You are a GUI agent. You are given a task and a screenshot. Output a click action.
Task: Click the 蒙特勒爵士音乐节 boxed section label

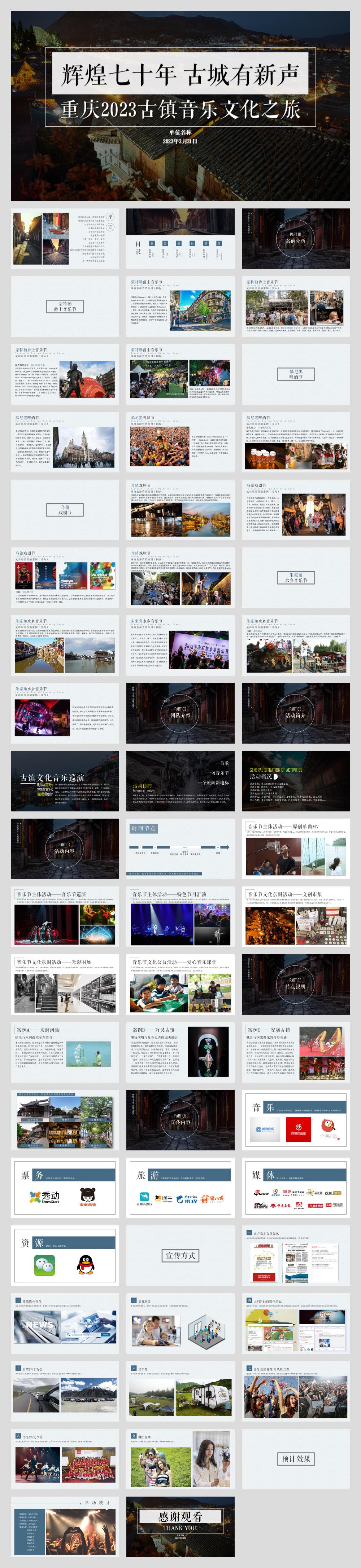(x=65, y=306)
